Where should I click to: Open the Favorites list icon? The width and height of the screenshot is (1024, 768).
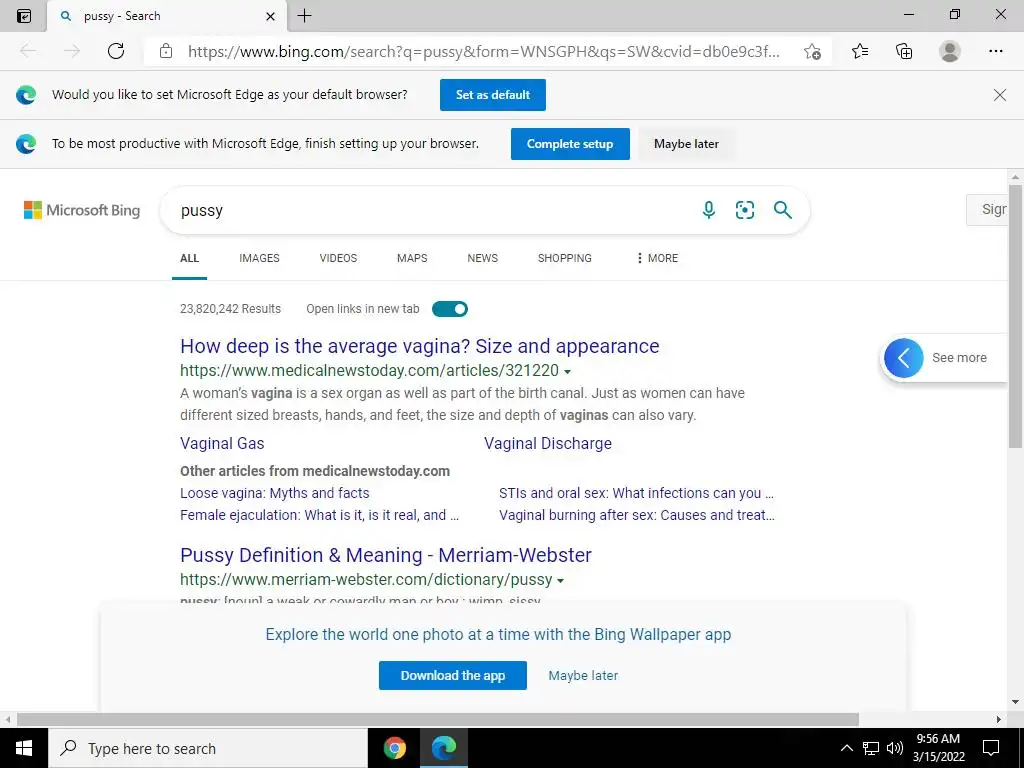(x=860, y=51)
